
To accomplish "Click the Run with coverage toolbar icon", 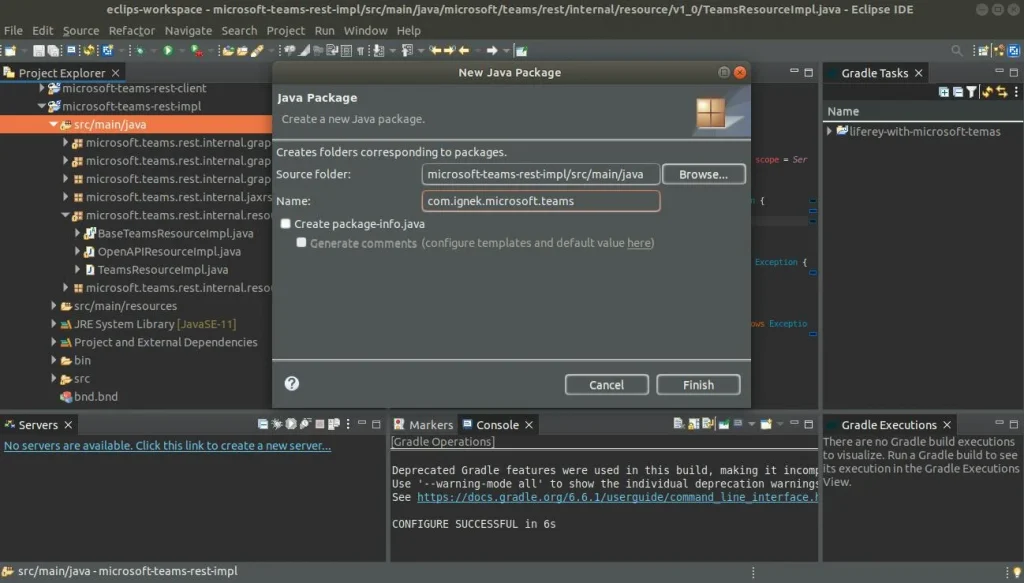I will [x=195, y=50].
